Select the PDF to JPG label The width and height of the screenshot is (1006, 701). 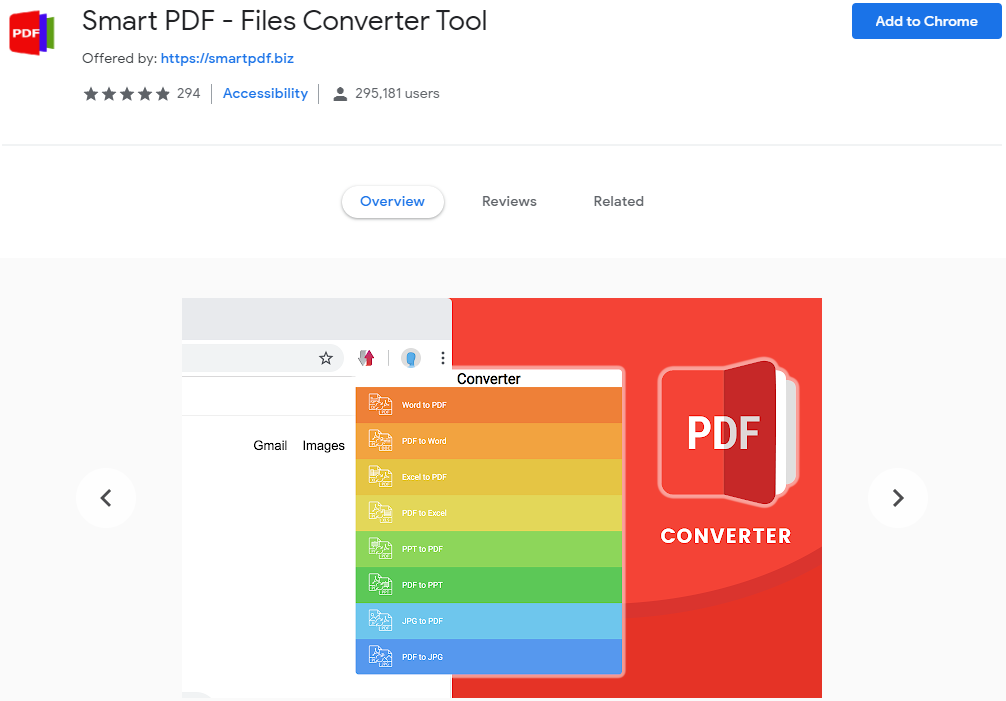click(422, 657)
